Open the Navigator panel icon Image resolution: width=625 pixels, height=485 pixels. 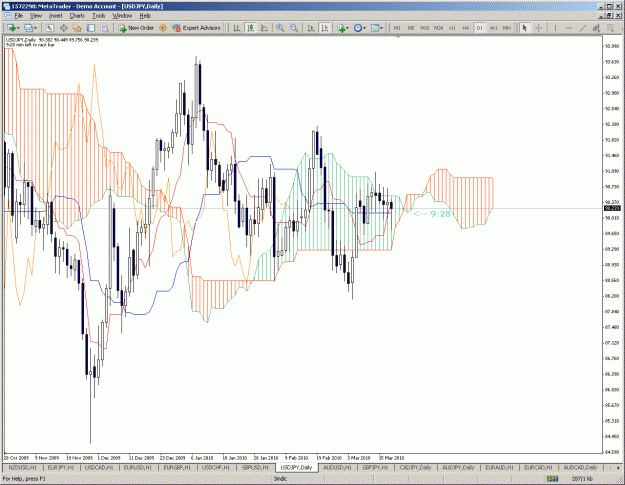[x=77, y=28]
